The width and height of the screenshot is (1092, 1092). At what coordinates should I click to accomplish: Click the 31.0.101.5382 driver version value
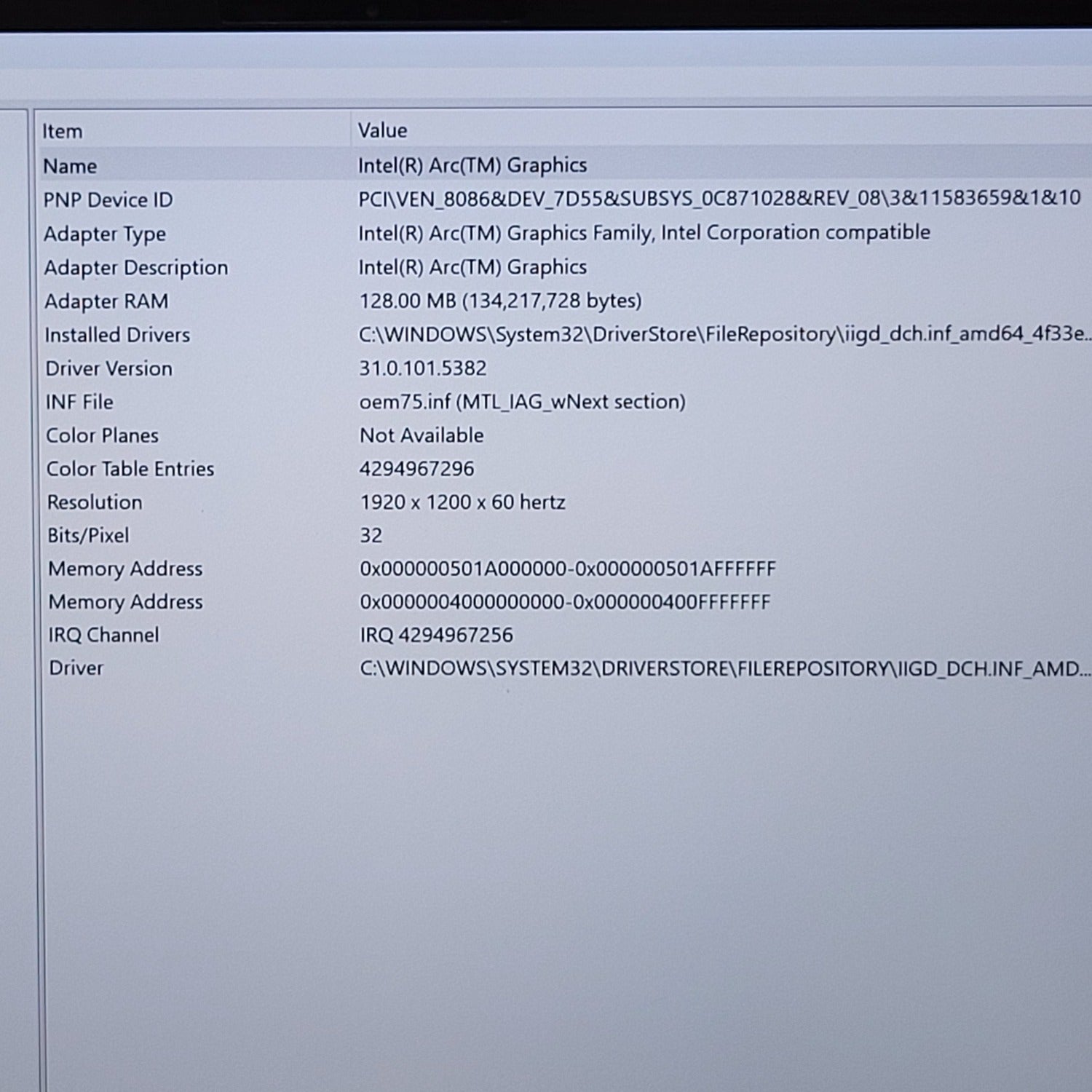422,368
